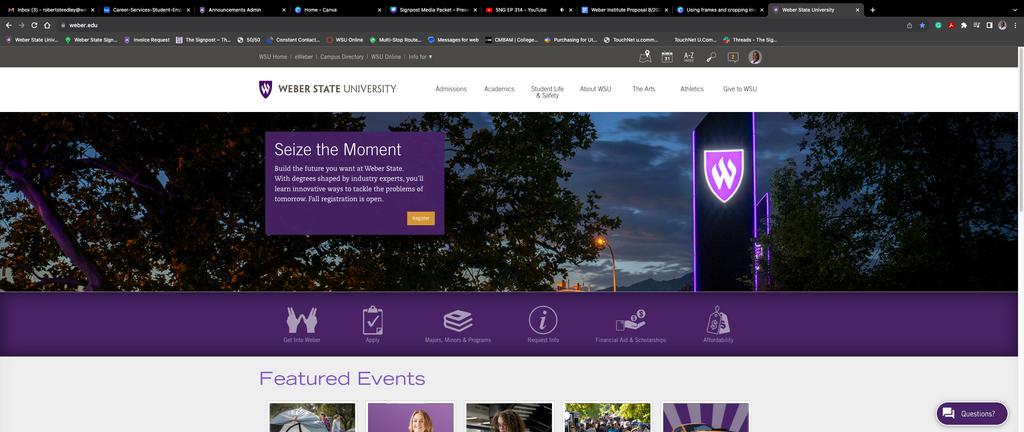Open the Chrome three-dot menu
The width and height of the screenshot is (1024, 432).
pos(1014,25)
